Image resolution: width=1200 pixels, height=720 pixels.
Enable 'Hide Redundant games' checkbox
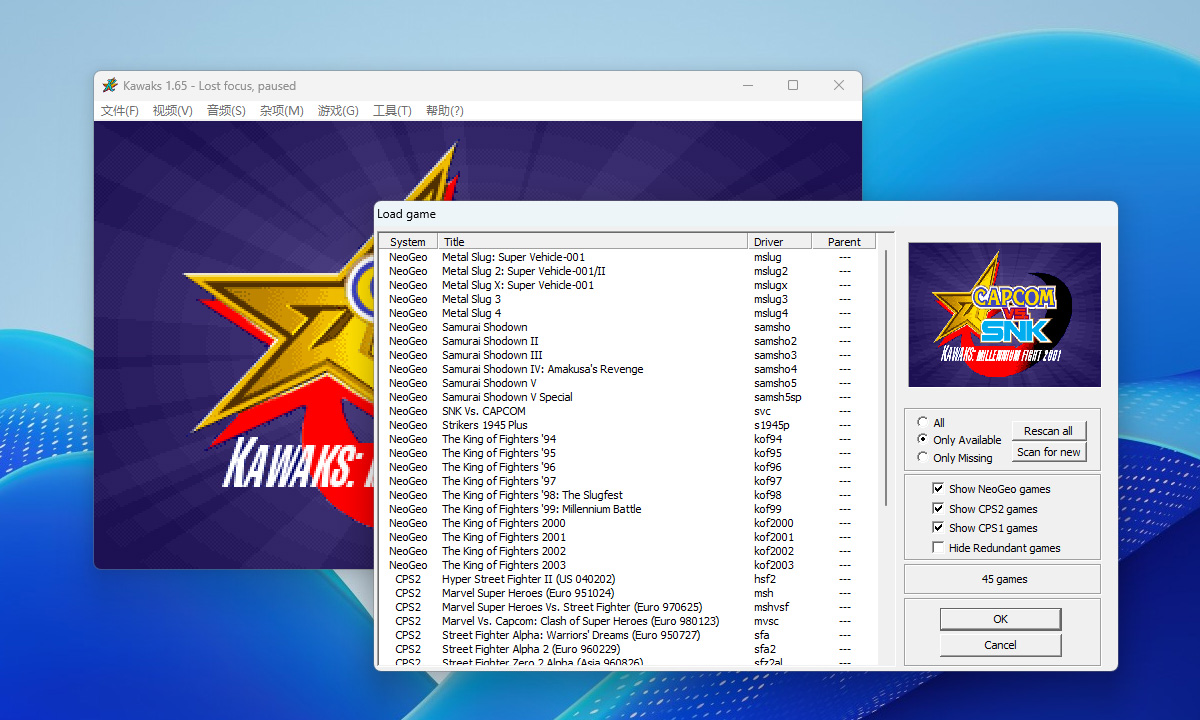coord(937,547)
